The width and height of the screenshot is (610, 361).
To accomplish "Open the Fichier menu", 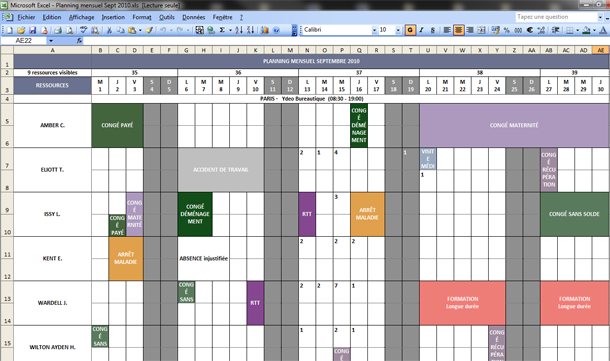I will pos(26,17).
